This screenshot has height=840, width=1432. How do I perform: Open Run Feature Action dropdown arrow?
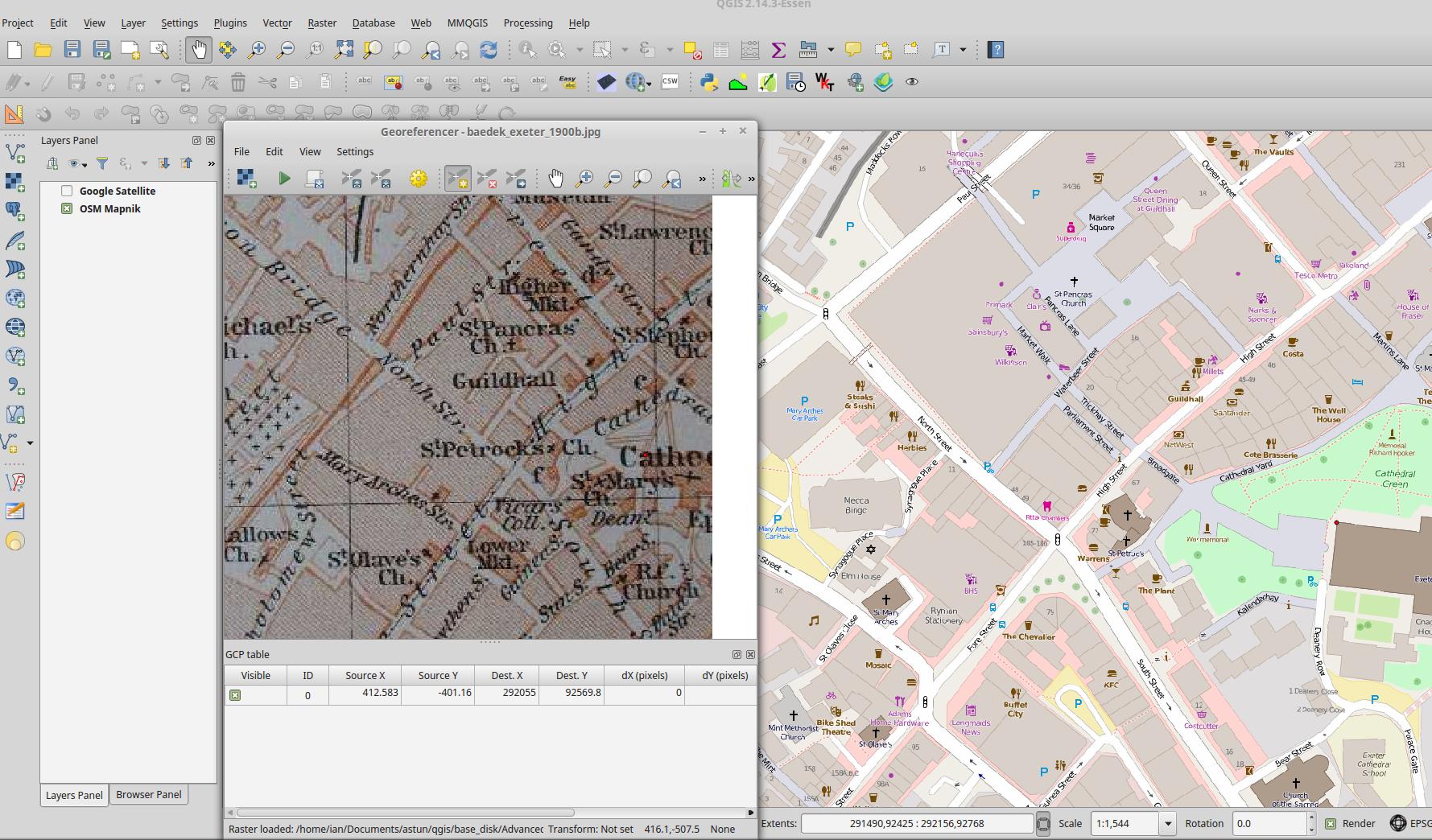click(x=579, y=50)
